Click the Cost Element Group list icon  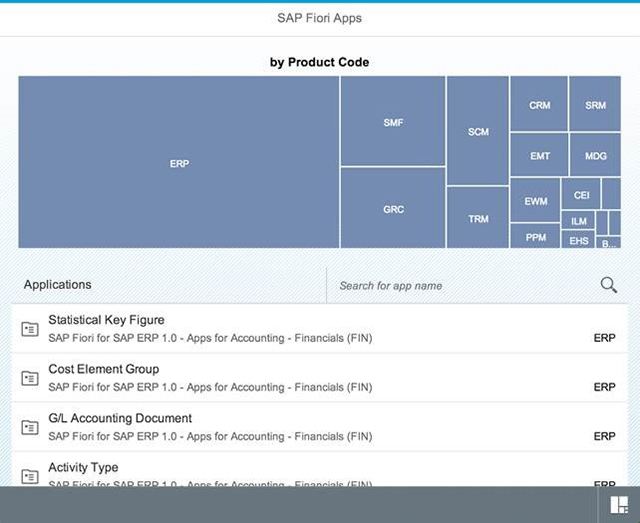pos(30,378)
